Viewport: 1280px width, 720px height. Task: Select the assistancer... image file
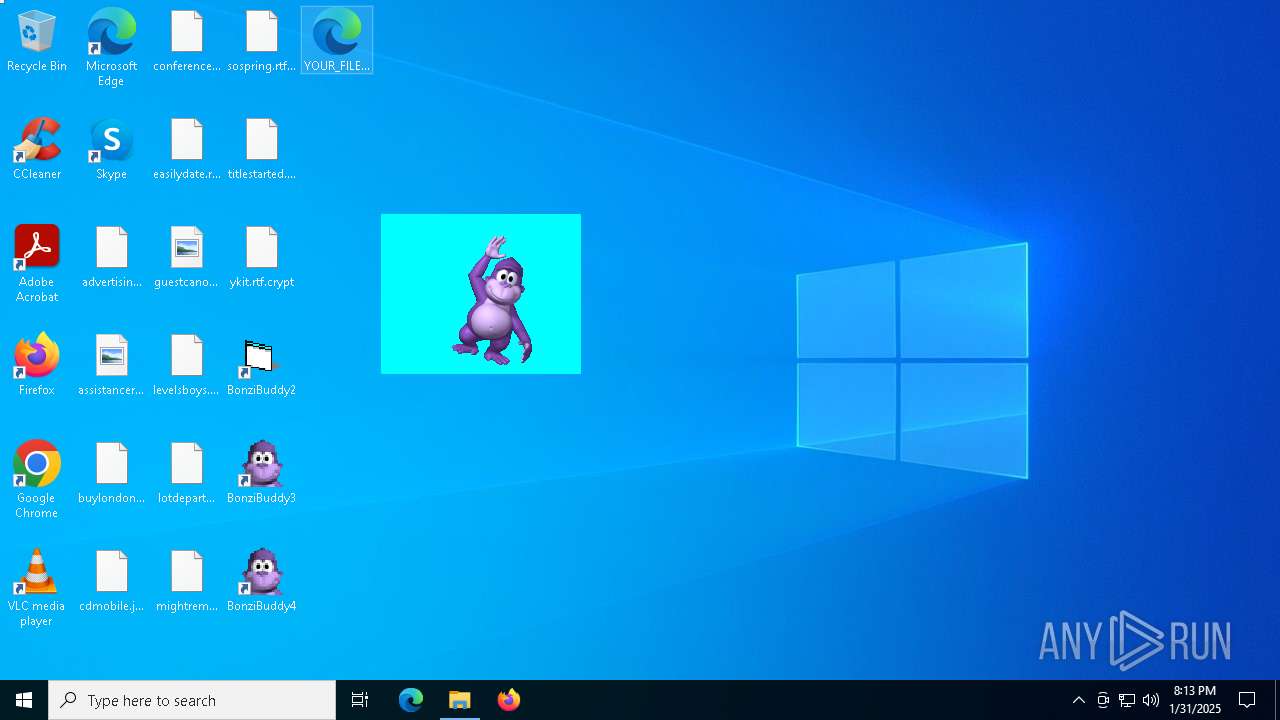[112, 365]
